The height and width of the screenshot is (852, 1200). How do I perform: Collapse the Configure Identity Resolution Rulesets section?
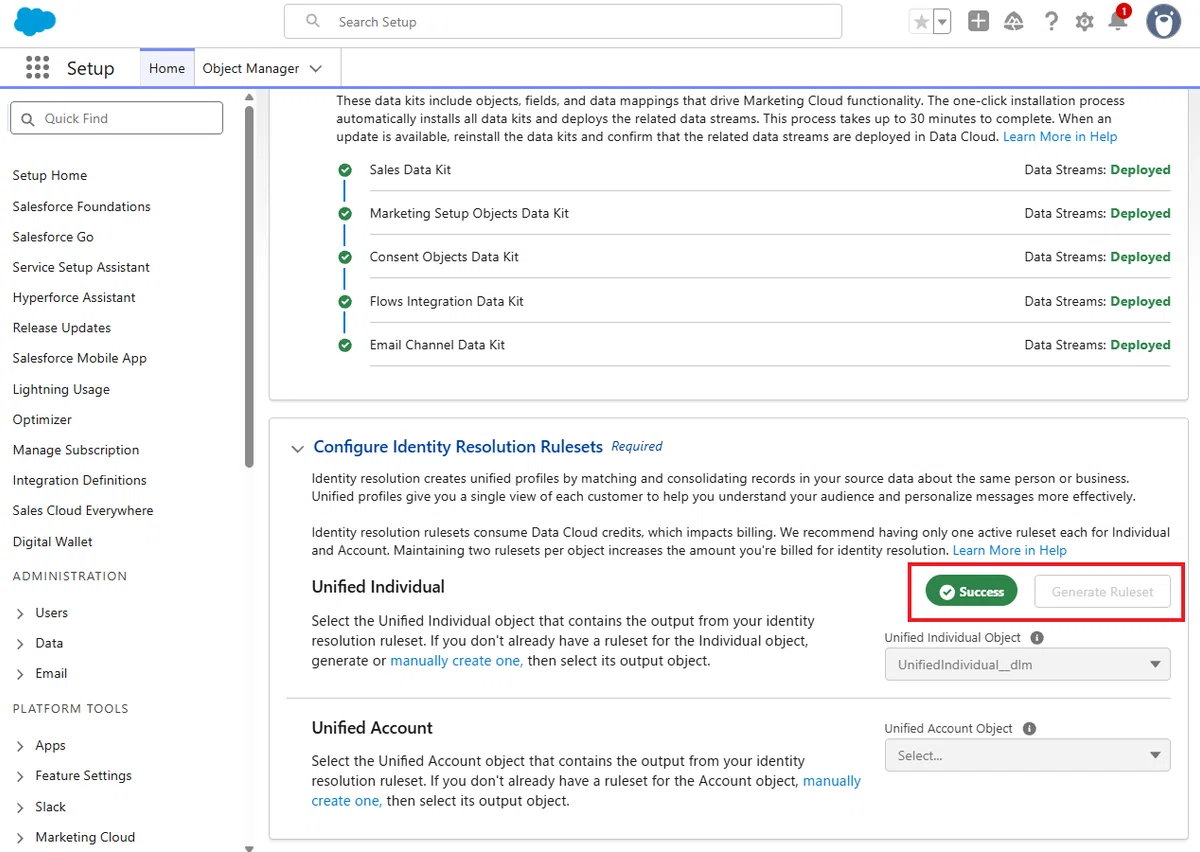point(297,449)
